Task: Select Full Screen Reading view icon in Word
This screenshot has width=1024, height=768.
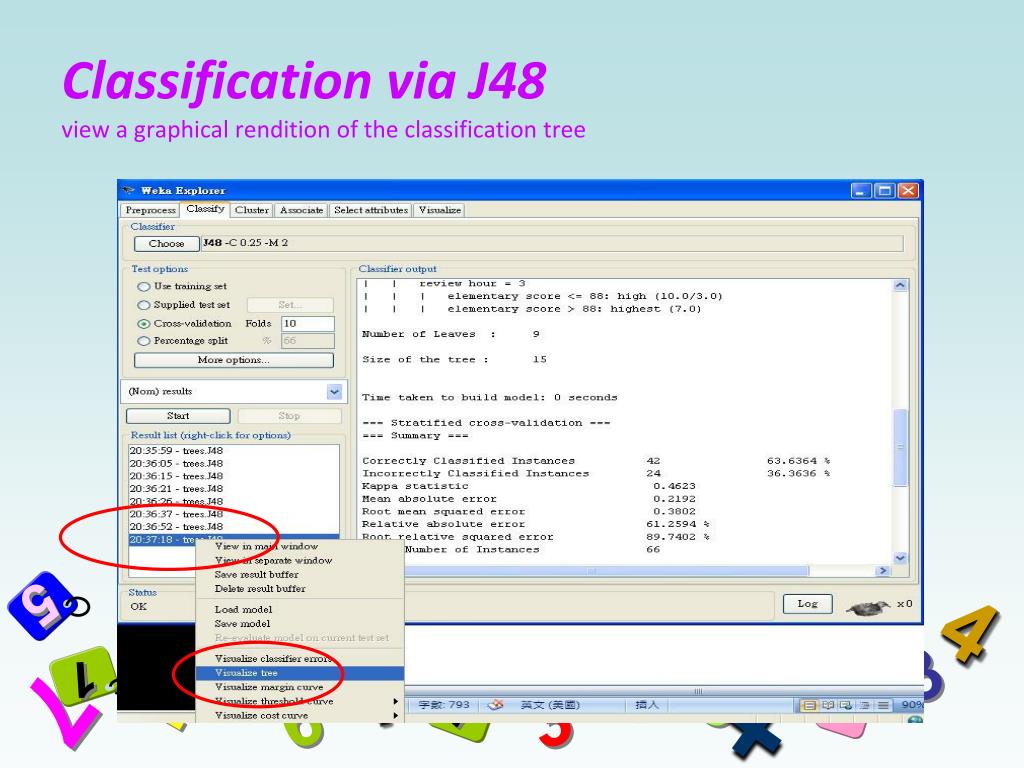Action: pos(828,705)
